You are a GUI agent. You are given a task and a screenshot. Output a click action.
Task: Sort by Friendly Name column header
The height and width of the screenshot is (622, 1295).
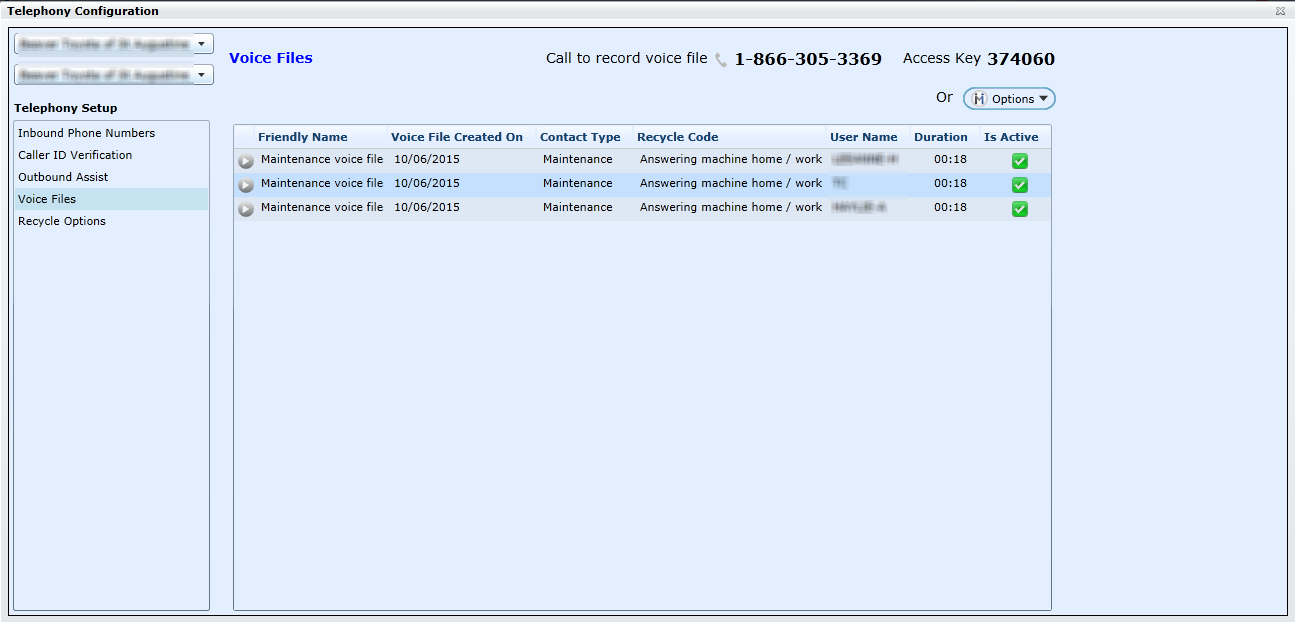tap(302, 137)
